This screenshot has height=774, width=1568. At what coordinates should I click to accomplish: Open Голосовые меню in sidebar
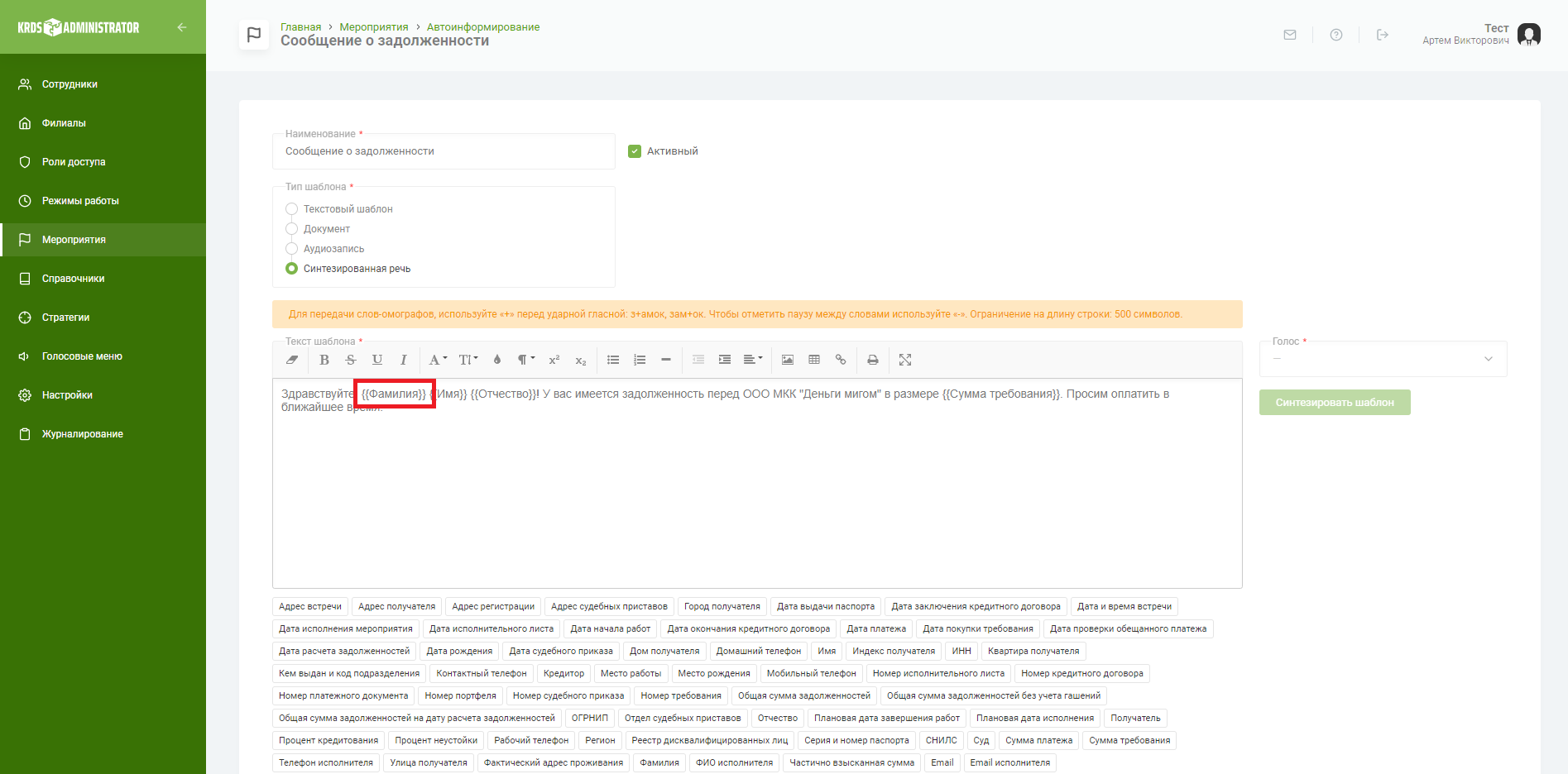click(x=103, y=356)
